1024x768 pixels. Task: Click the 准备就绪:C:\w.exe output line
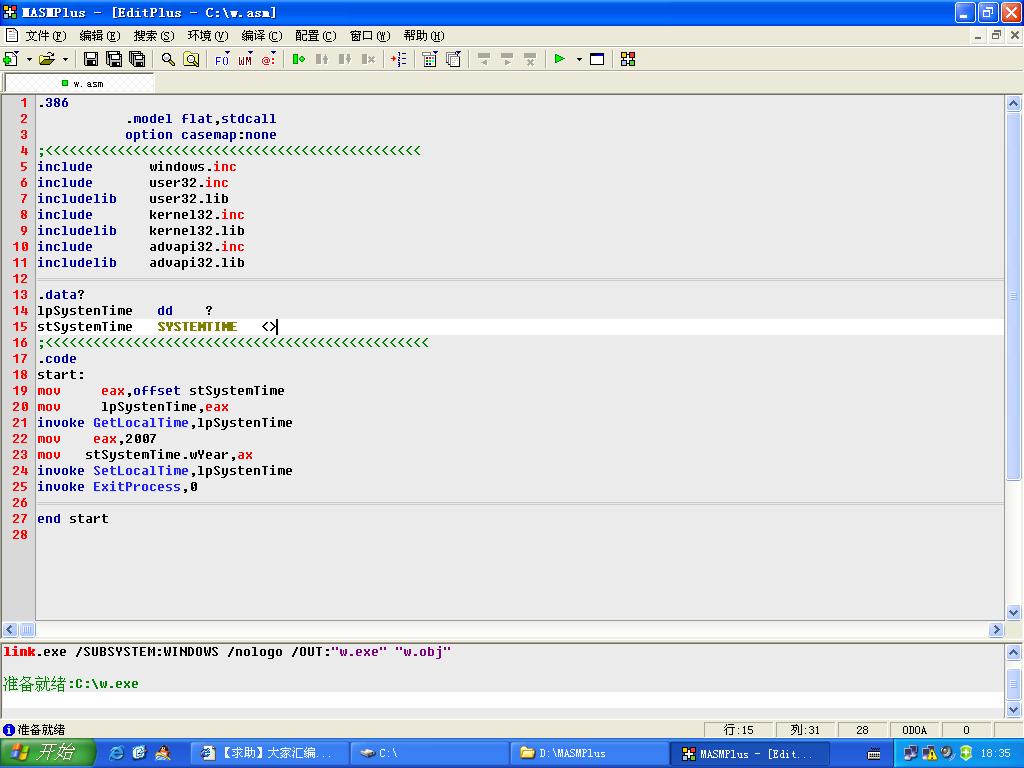tap(71, 684)
